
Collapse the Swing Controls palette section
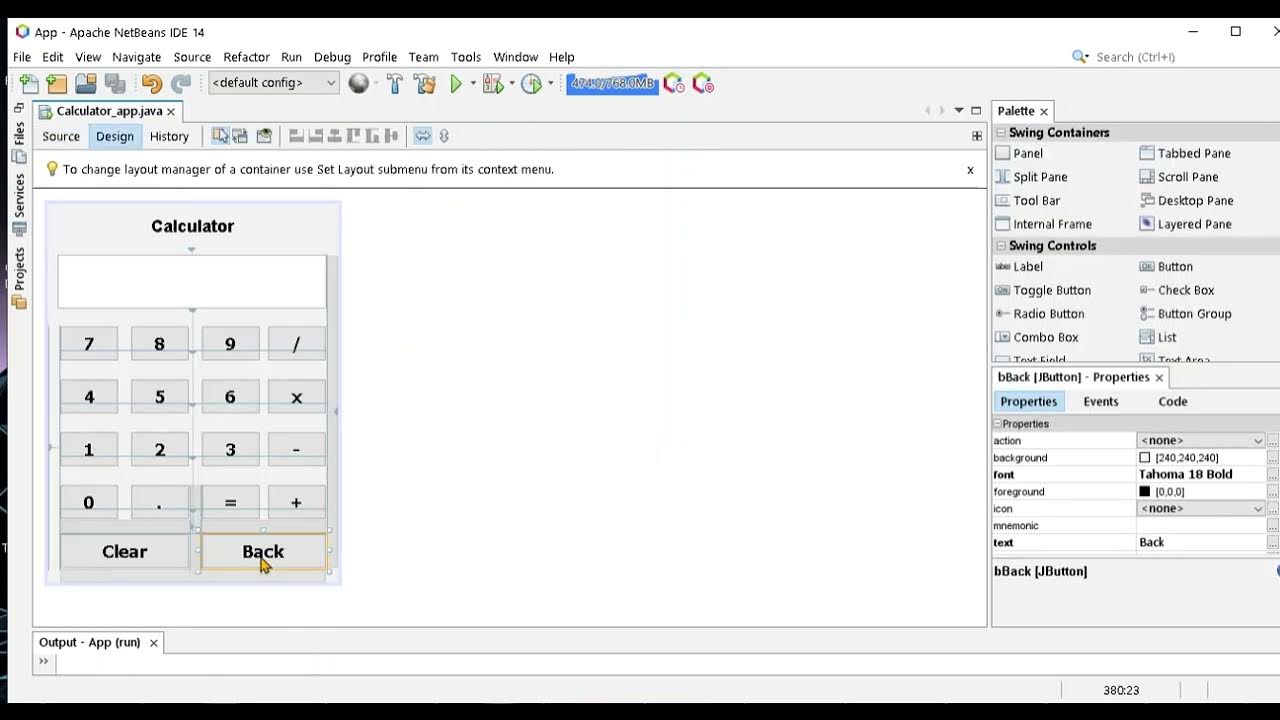[x=1001, y=245]
